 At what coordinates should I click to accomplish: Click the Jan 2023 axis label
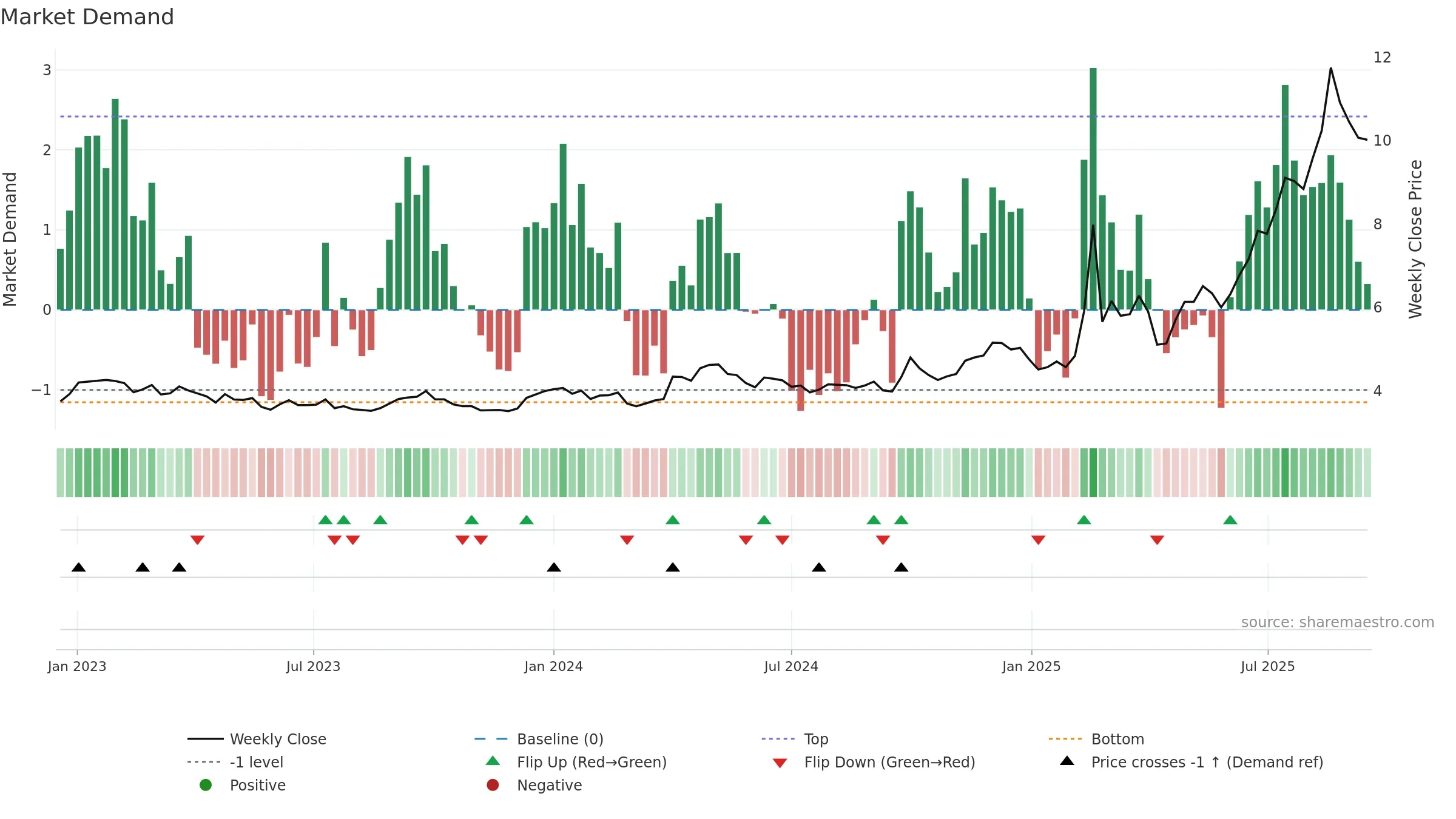pos(77,666)
